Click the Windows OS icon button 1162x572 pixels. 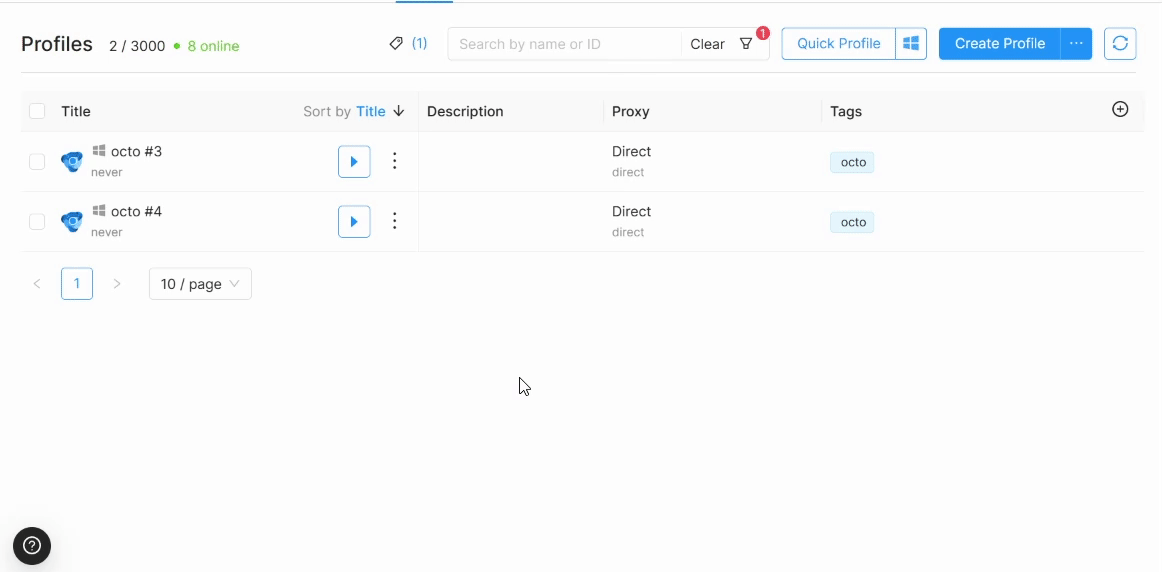911,44
